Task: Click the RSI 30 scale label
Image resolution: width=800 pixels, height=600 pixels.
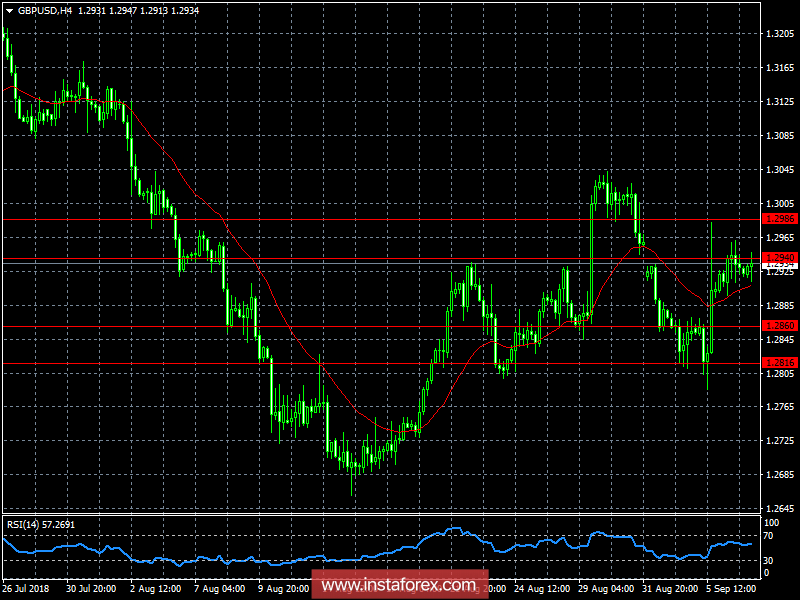Action: pos(768,561)
